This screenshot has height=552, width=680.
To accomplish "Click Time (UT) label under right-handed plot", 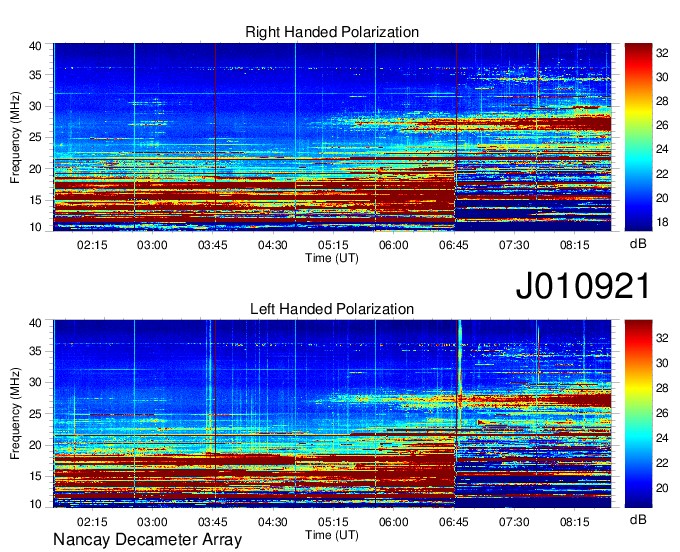I will click(332, 258).
